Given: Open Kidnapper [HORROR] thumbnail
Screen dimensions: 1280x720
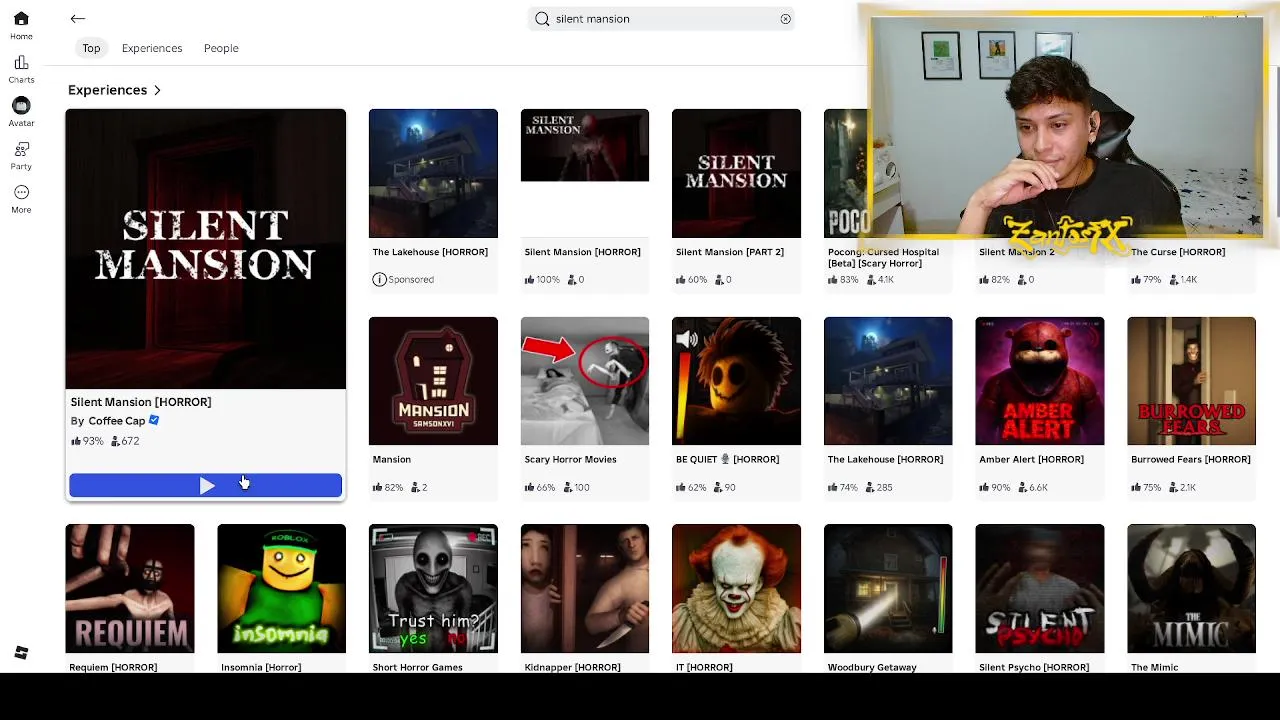Looking at the screenshot, I should coord(585,588).
